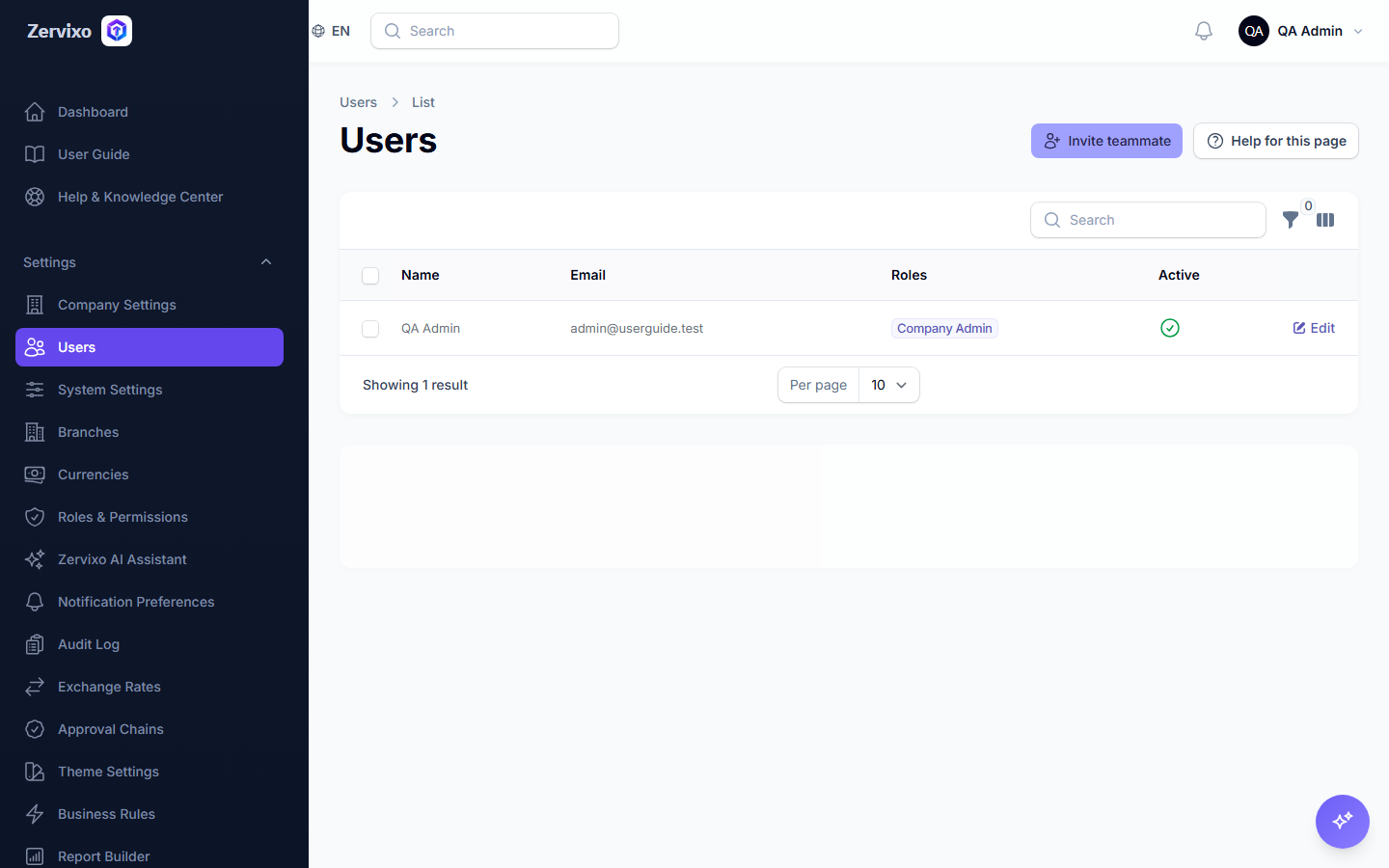Click the Dashboard home icon

[x=35, y=112]
